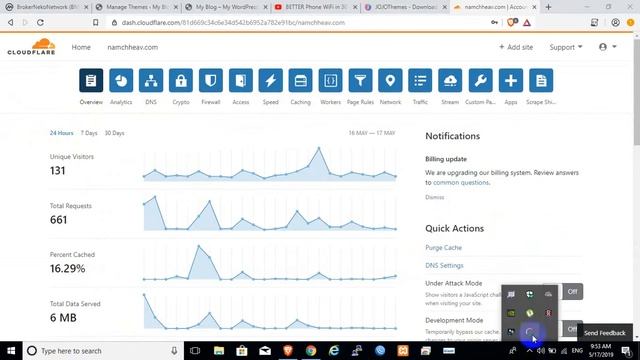Open the Traffic section icon

[x=420, y=80]
